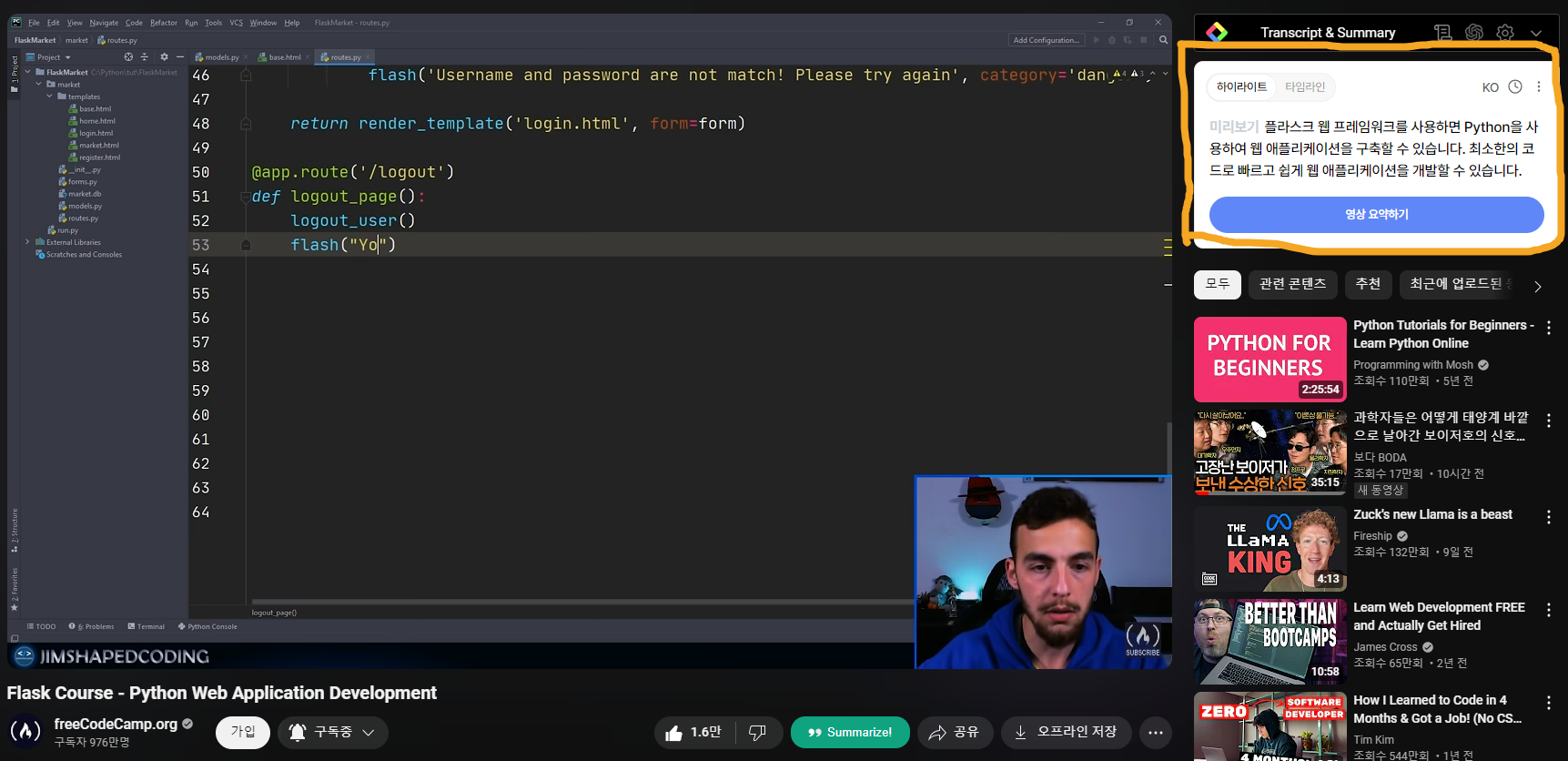Switch to the models.py editor tab
This screenshot has width=1568, height=761.
click(x=217, y=57)
